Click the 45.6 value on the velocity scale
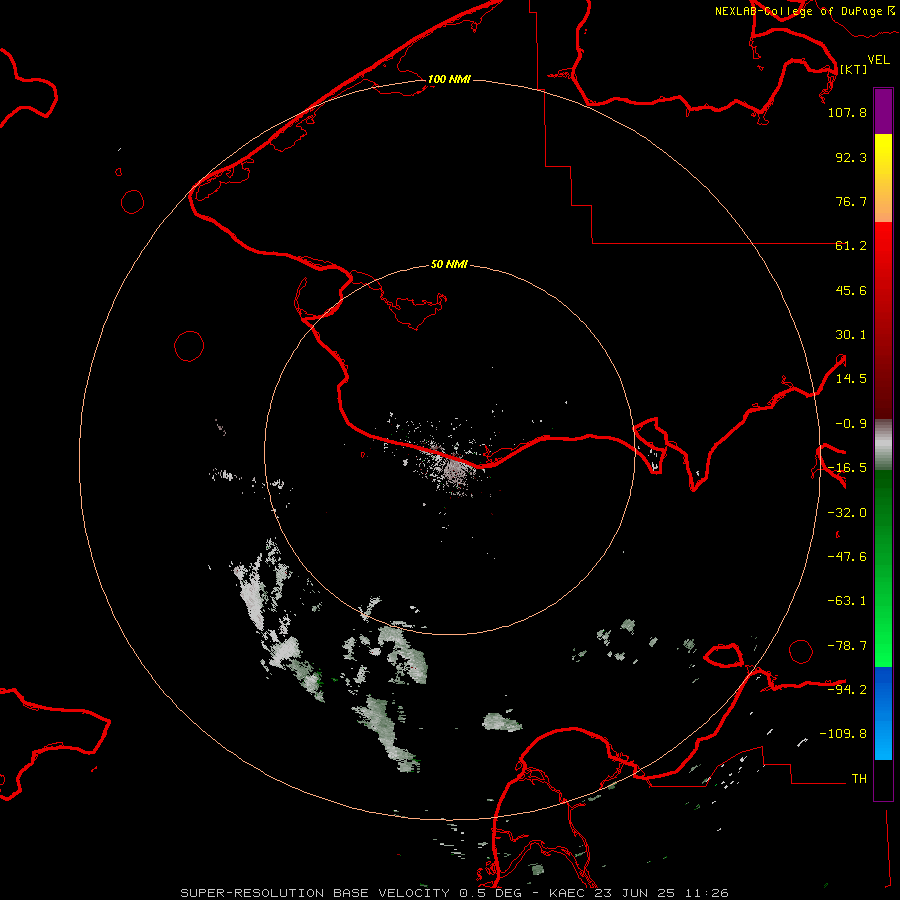This screenshot has width=900, height=900. [x=851, y=290]
